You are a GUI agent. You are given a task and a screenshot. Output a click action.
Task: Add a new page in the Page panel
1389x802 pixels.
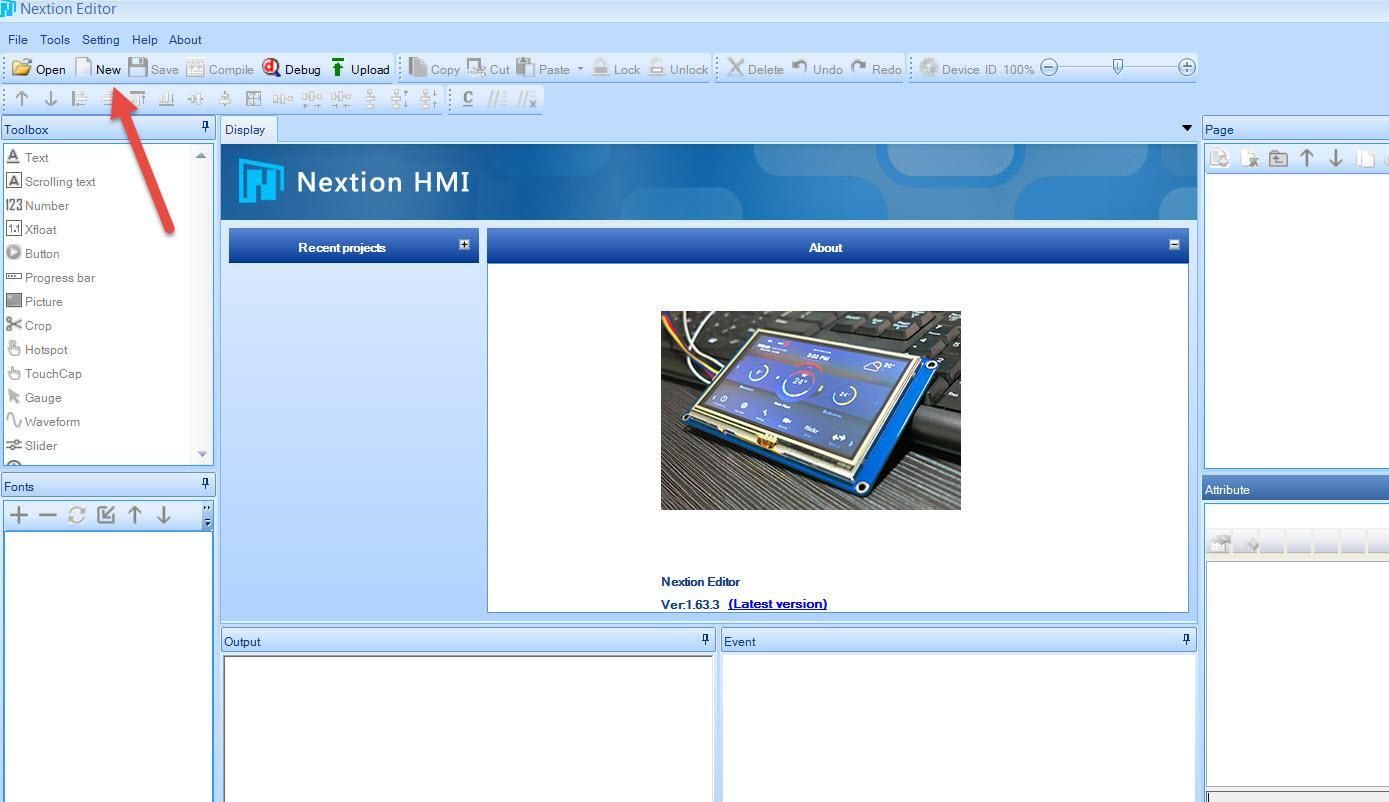point(1219,158)
